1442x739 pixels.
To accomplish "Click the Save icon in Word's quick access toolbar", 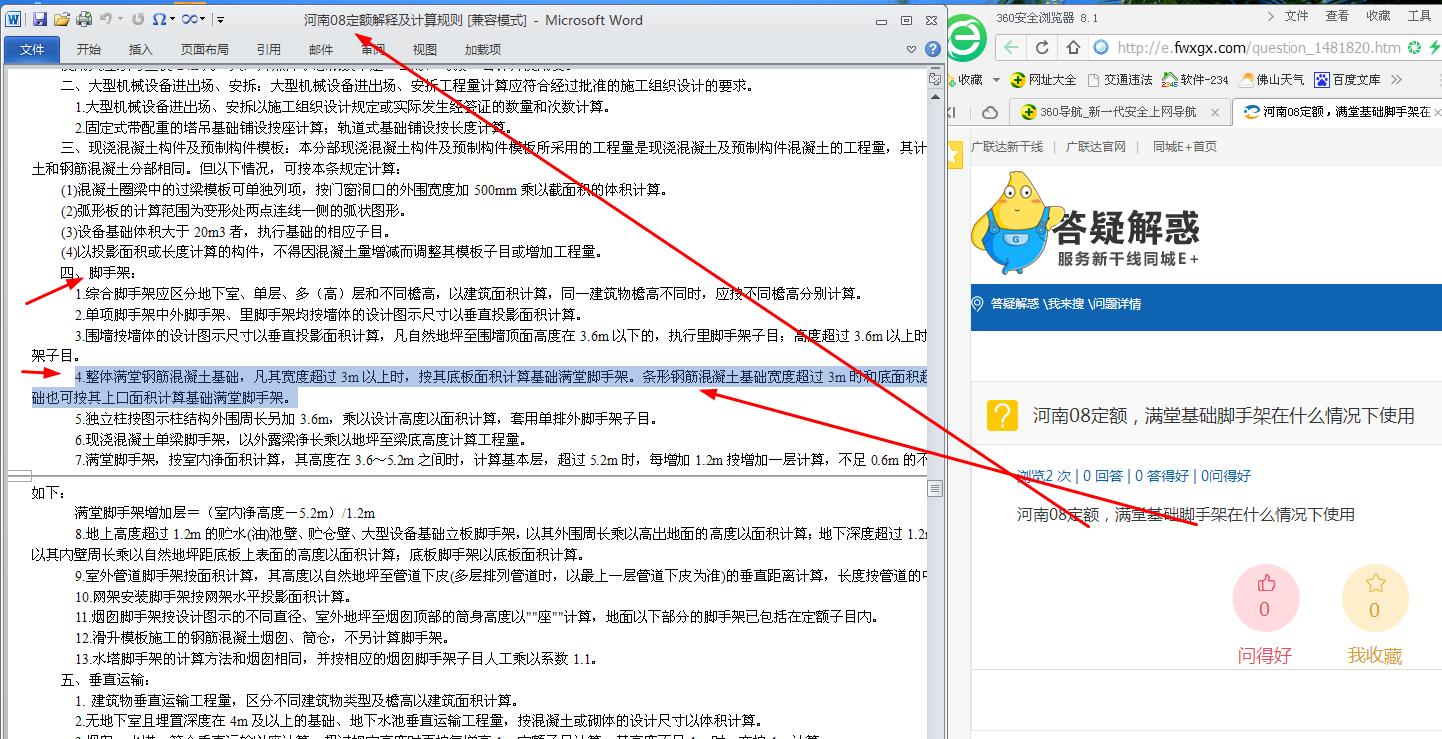I will click(40, 19).
